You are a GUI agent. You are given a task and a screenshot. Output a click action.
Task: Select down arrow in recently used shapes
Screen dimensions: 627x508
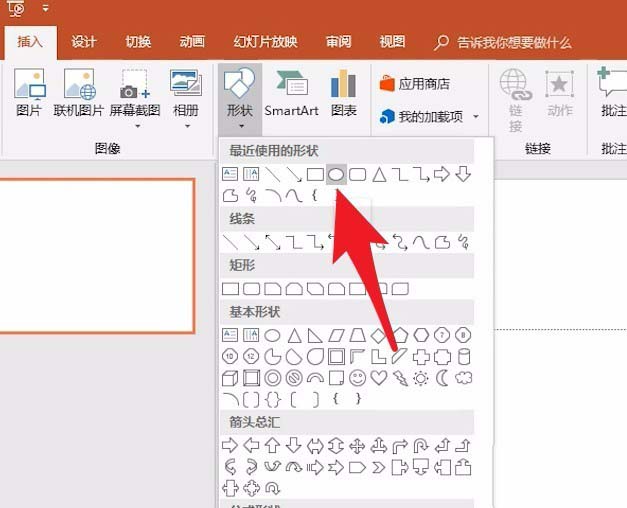(x=463, y=174)
